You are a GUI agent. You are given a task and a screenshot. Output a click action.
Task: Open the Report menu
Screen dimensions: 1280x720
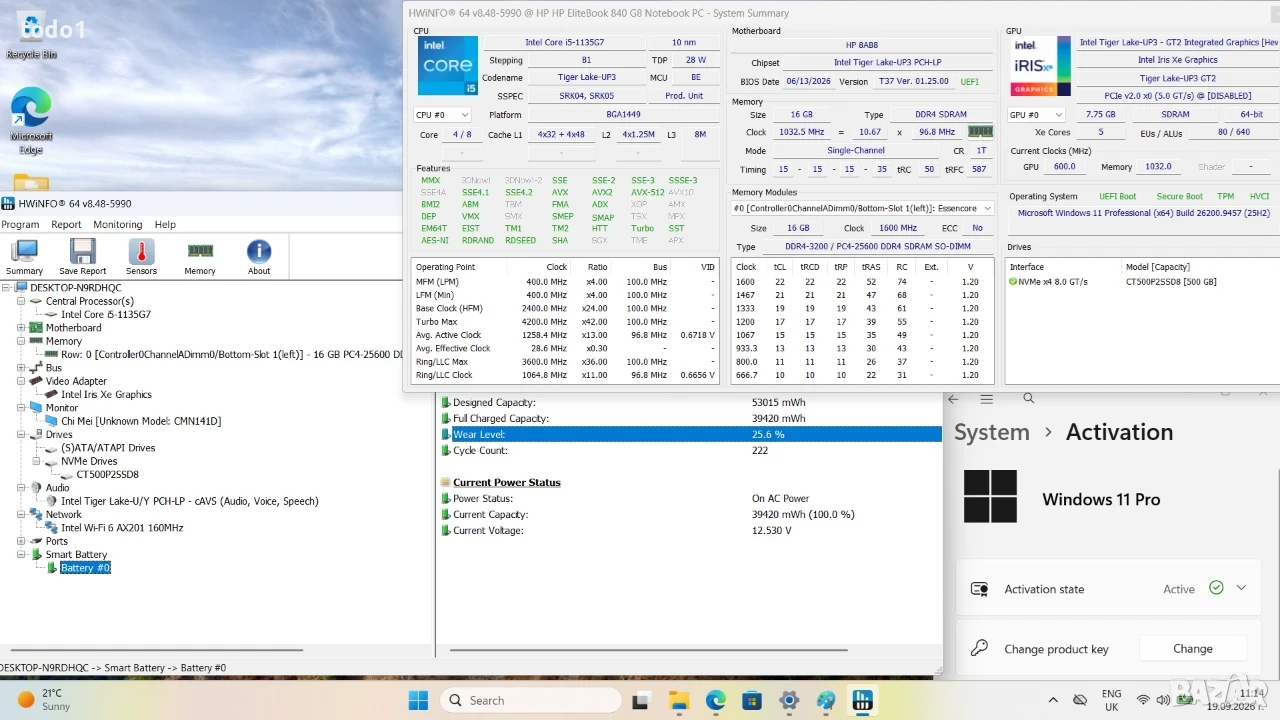(x=66, y=224)
